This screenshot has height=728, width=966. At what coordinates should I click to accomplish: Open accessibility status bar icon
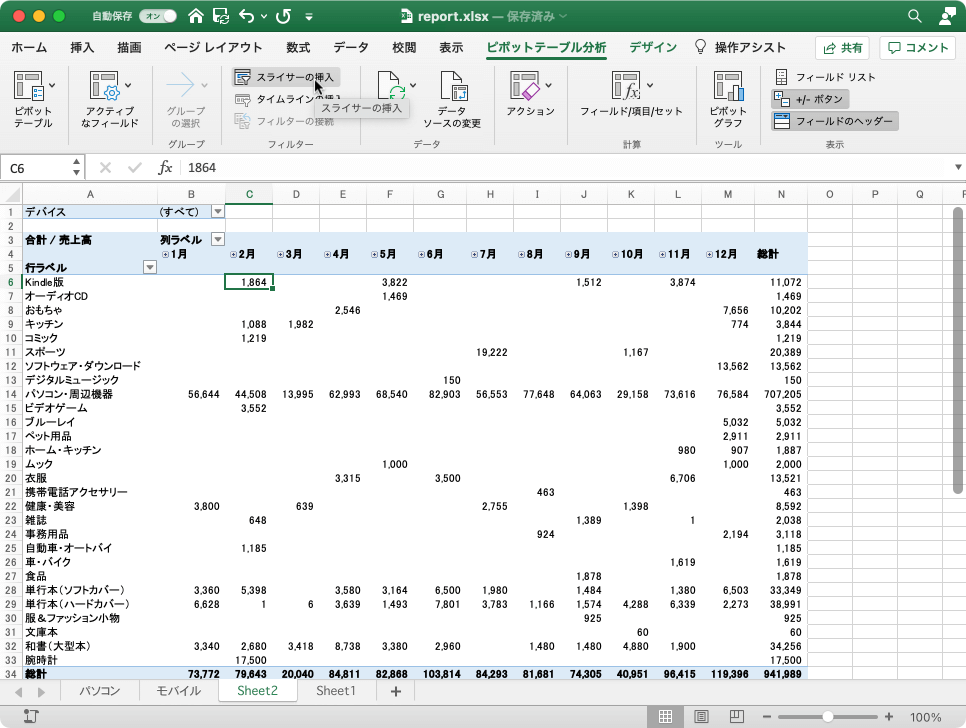[31, 716]
